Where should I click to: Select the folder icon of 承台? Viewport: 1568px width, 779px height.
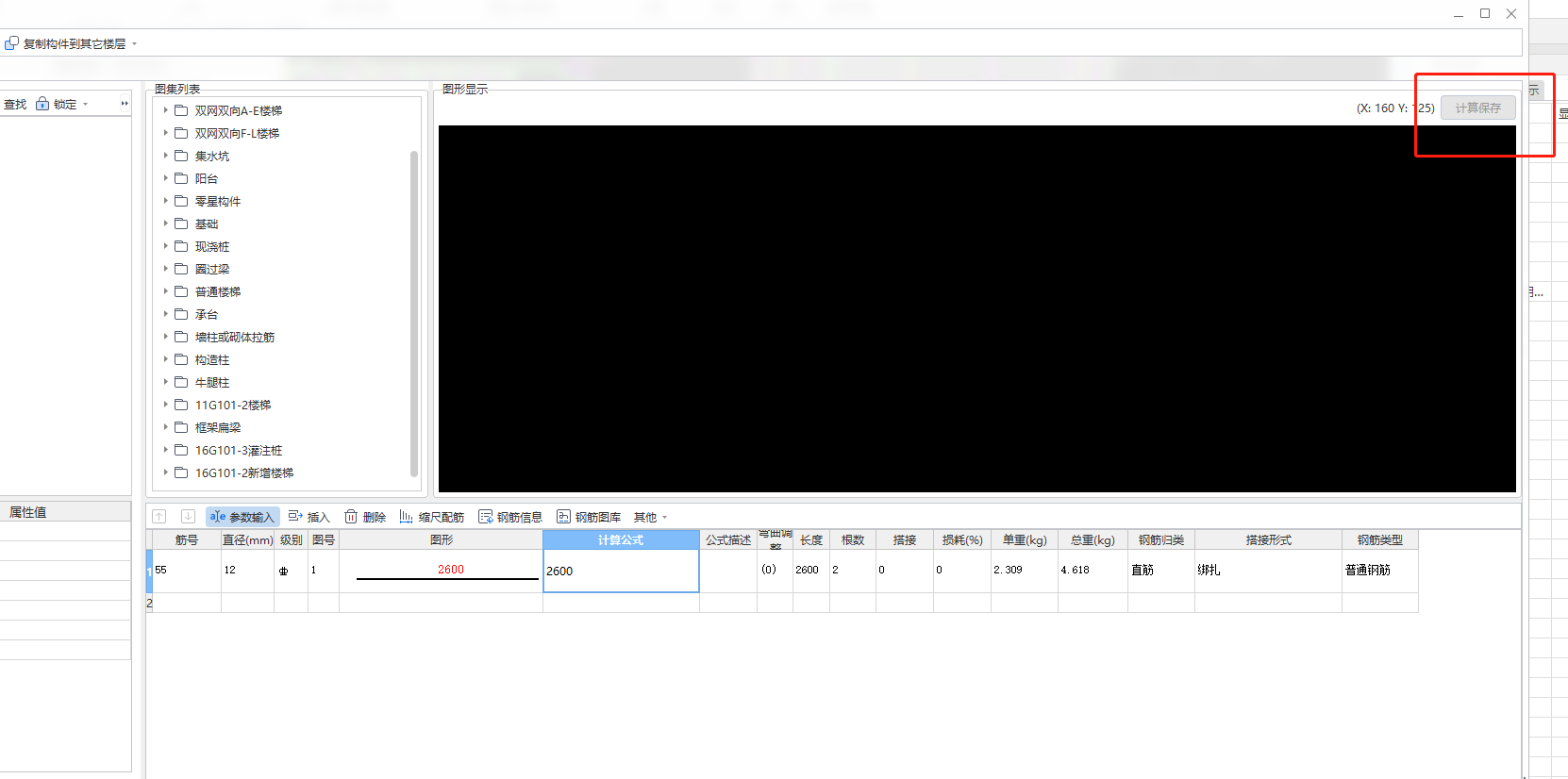pos(181,314)
